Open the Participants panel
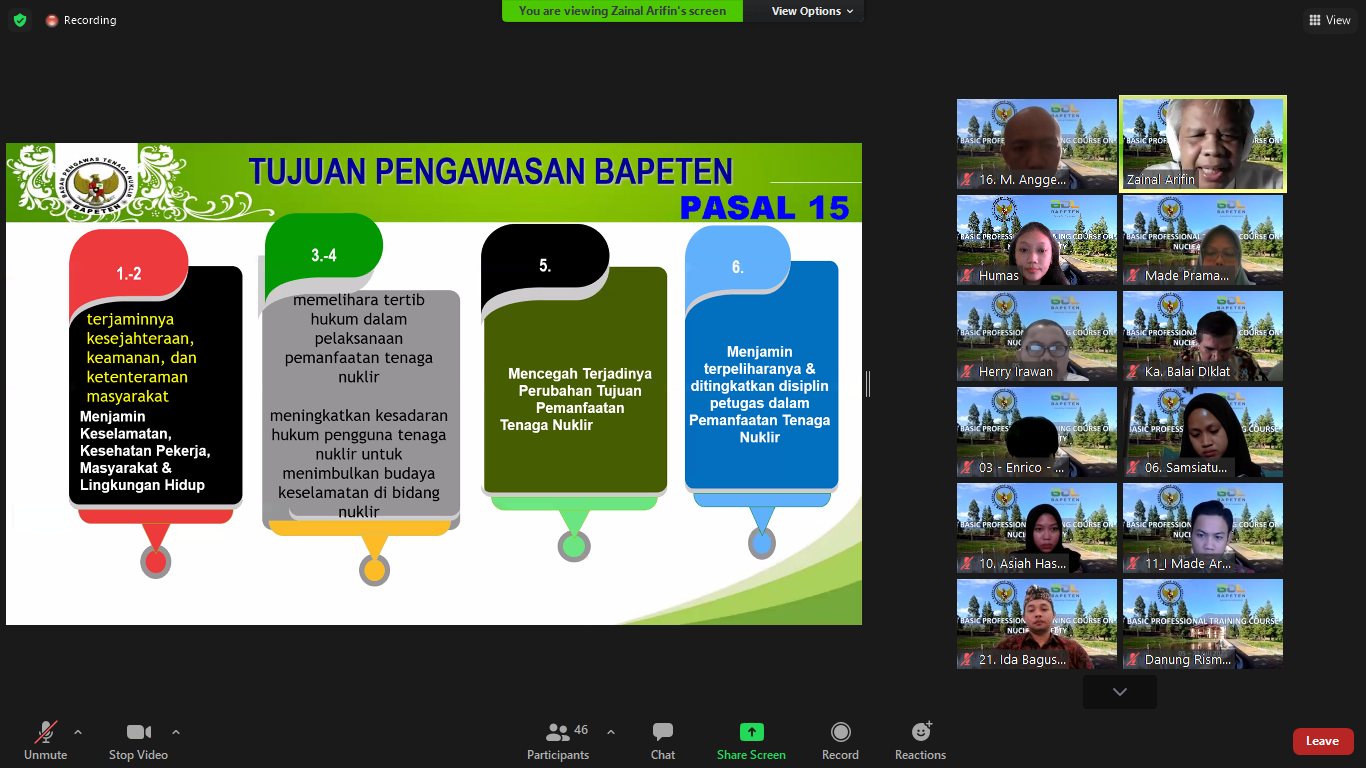This screenshot has width=1366, height=768. click(558, 741)
